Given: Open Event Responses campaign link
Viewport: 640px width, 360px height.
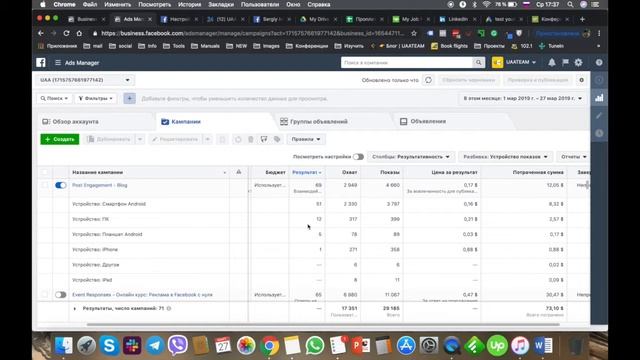Looking at the screenshot, I should (x=142, y=295).
